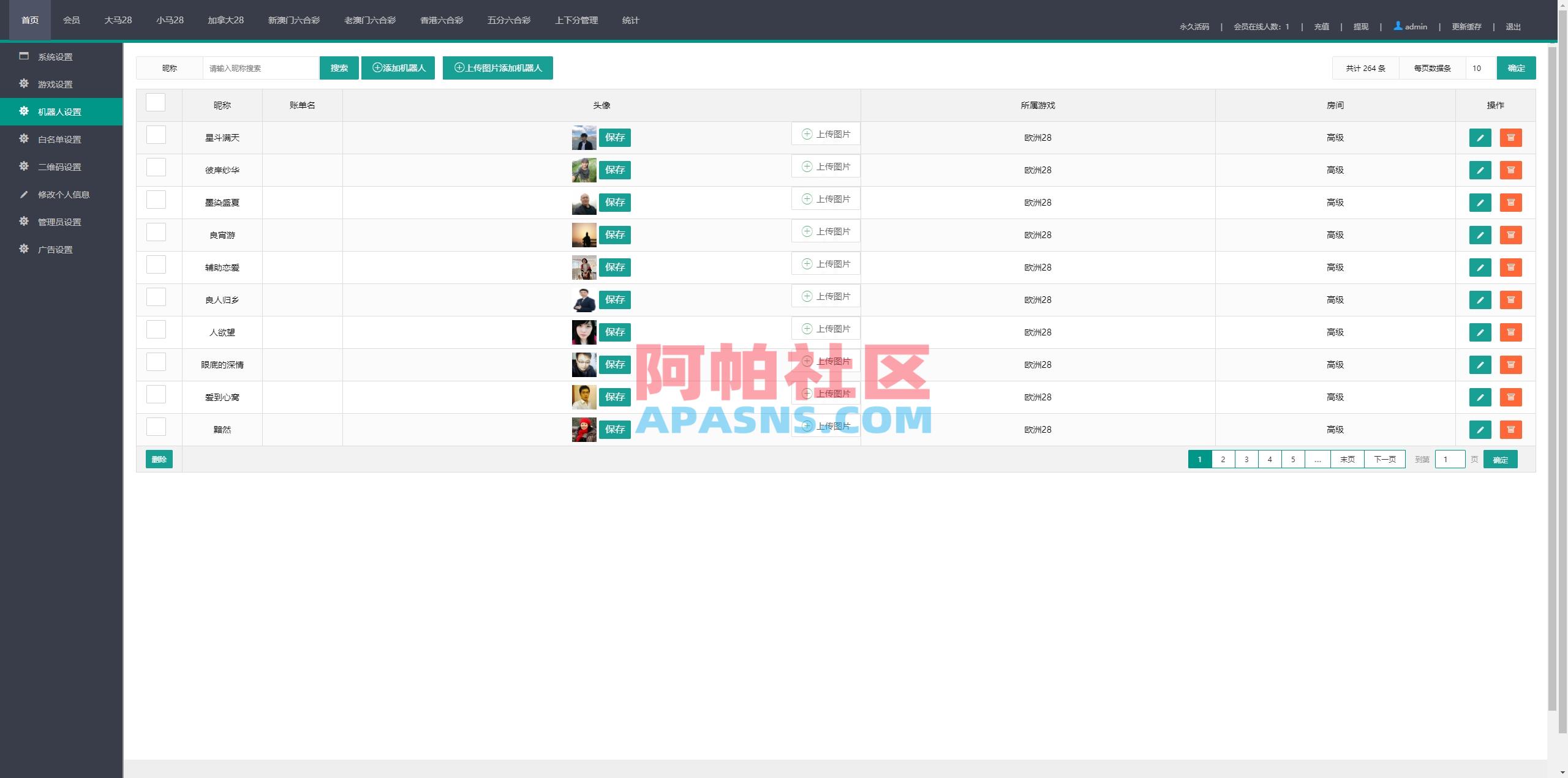Select 二维码设置 gear icon in sidebar
This screenshot has height=778, width=1568.
point(23,166)
